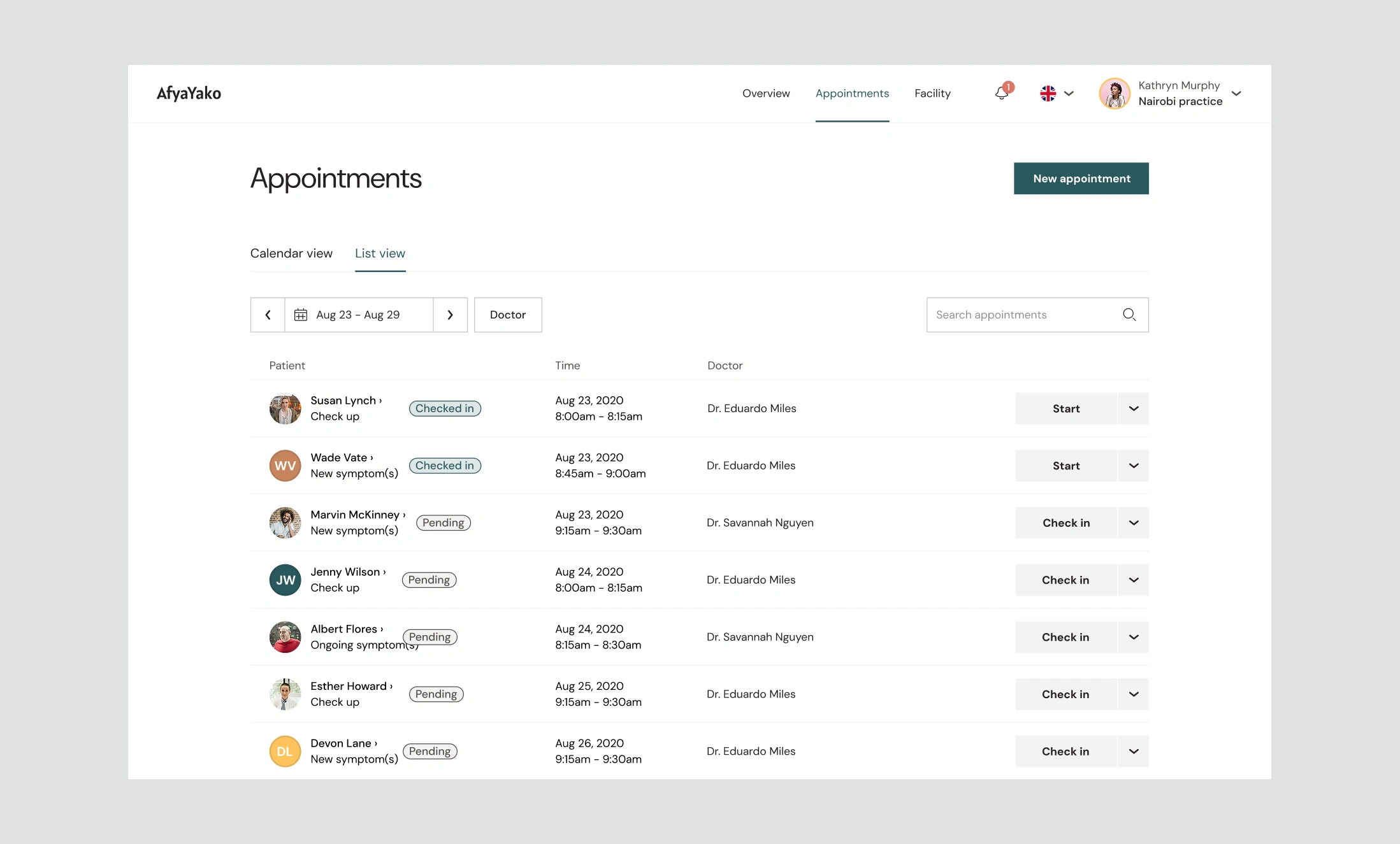Go to next week with right arrow
Viewport: 1400px width, 844px height.
[x=450, y=315]
